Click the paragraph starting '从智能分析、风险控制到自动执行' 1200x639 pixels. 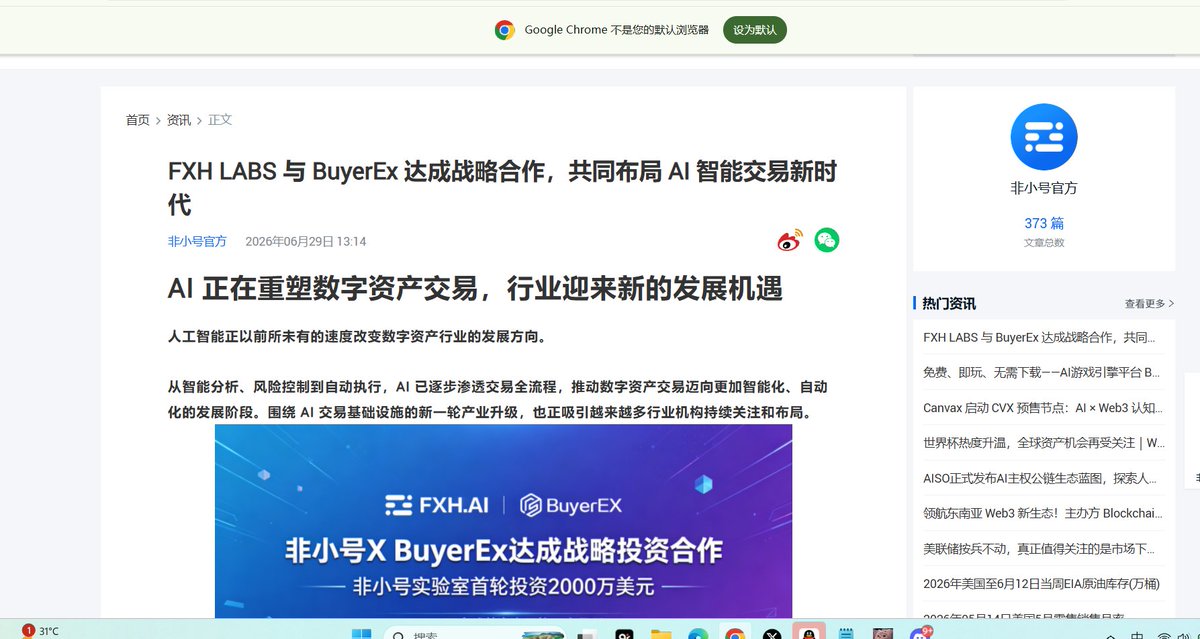pyautogui.click(x=497, y=399)
